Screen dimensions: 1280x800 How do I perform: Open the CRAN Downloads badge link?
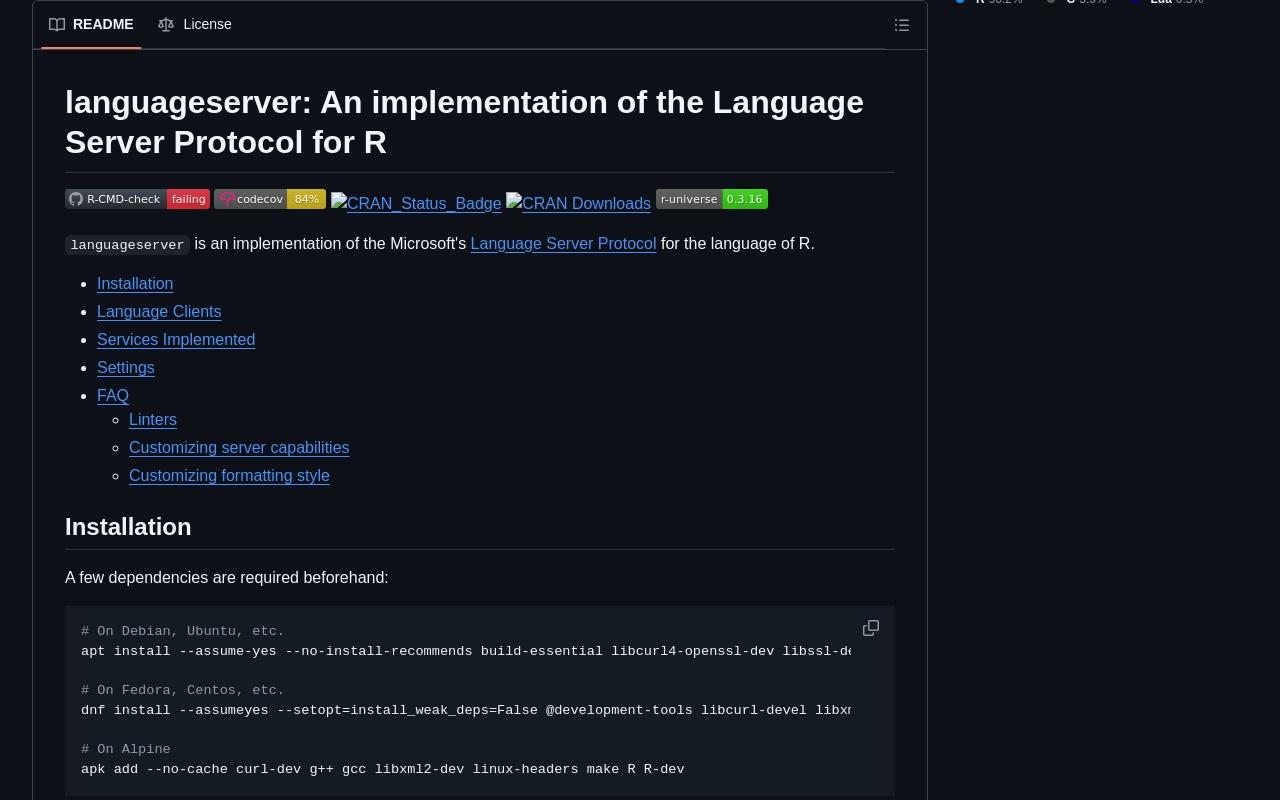click(578, 203)
